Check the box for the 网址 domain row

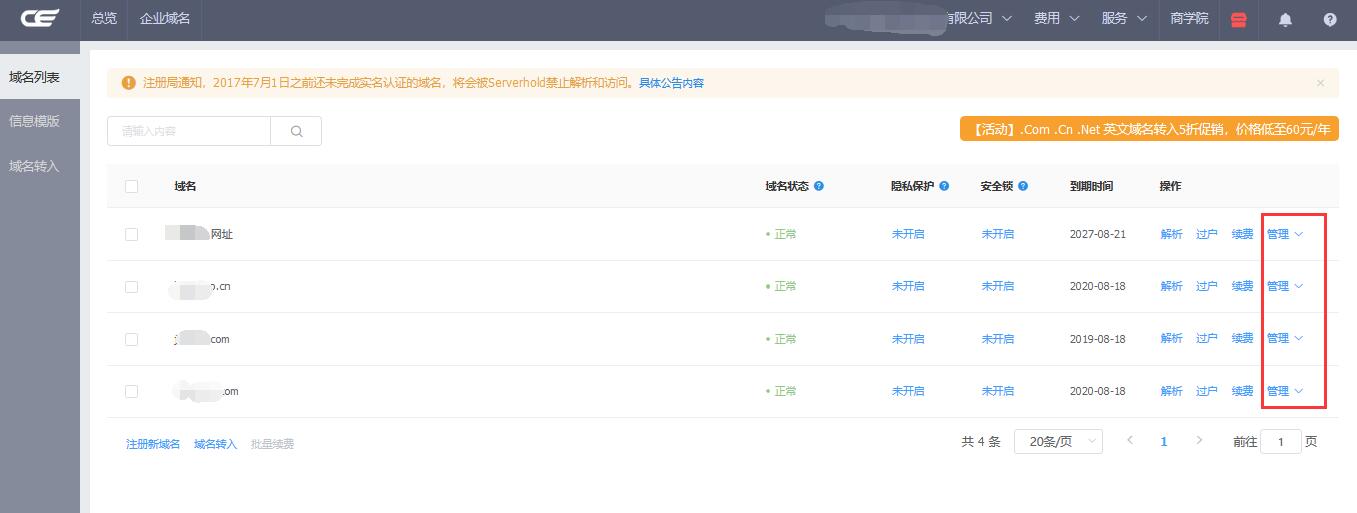pyautogui.click(x=131, y=234)
